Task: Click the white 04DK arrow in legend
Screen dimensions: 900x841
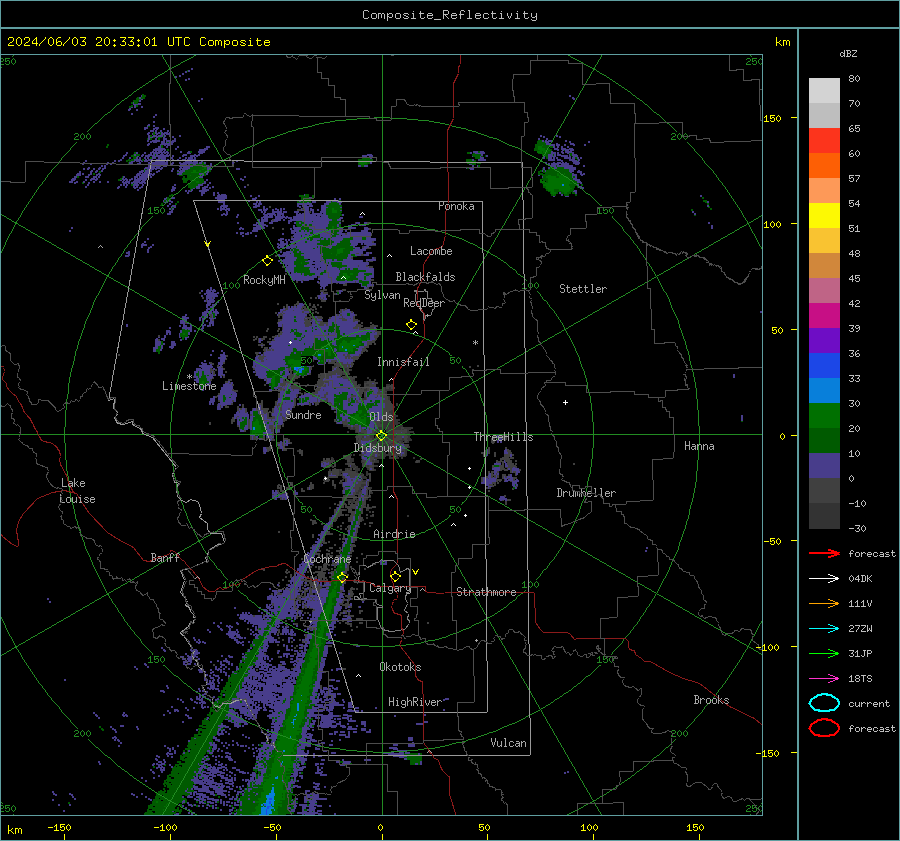Action: [x=824, y=578]
